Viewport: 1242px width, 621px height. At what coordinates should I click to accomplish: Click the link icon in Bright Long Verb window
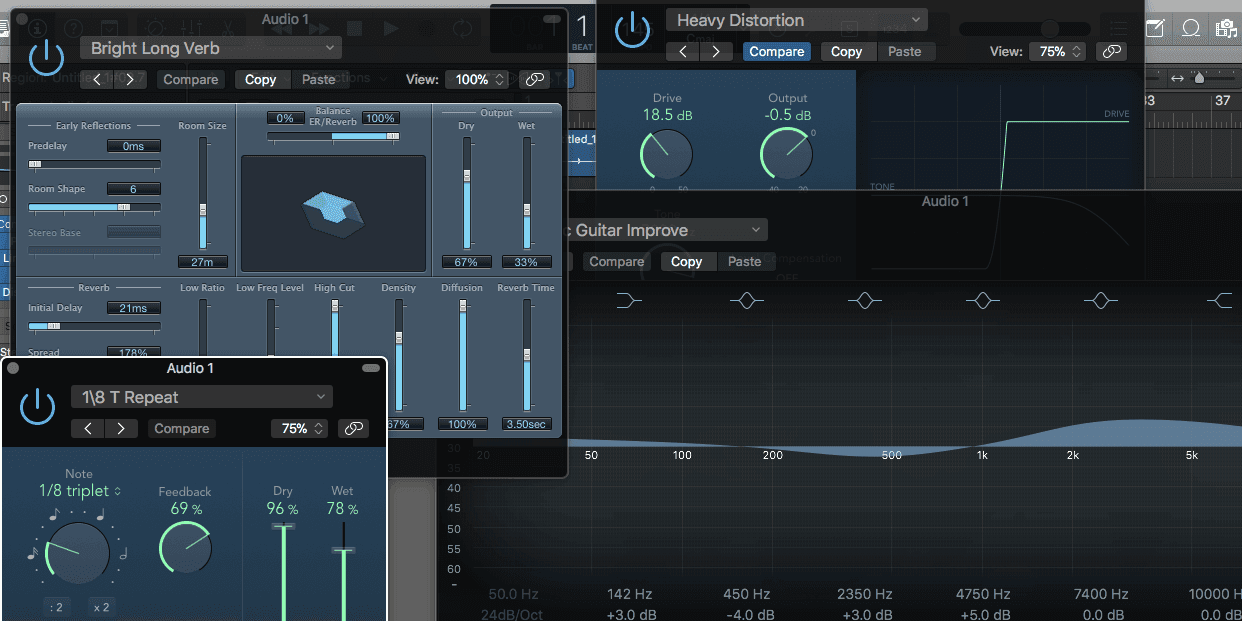(534, 78)
